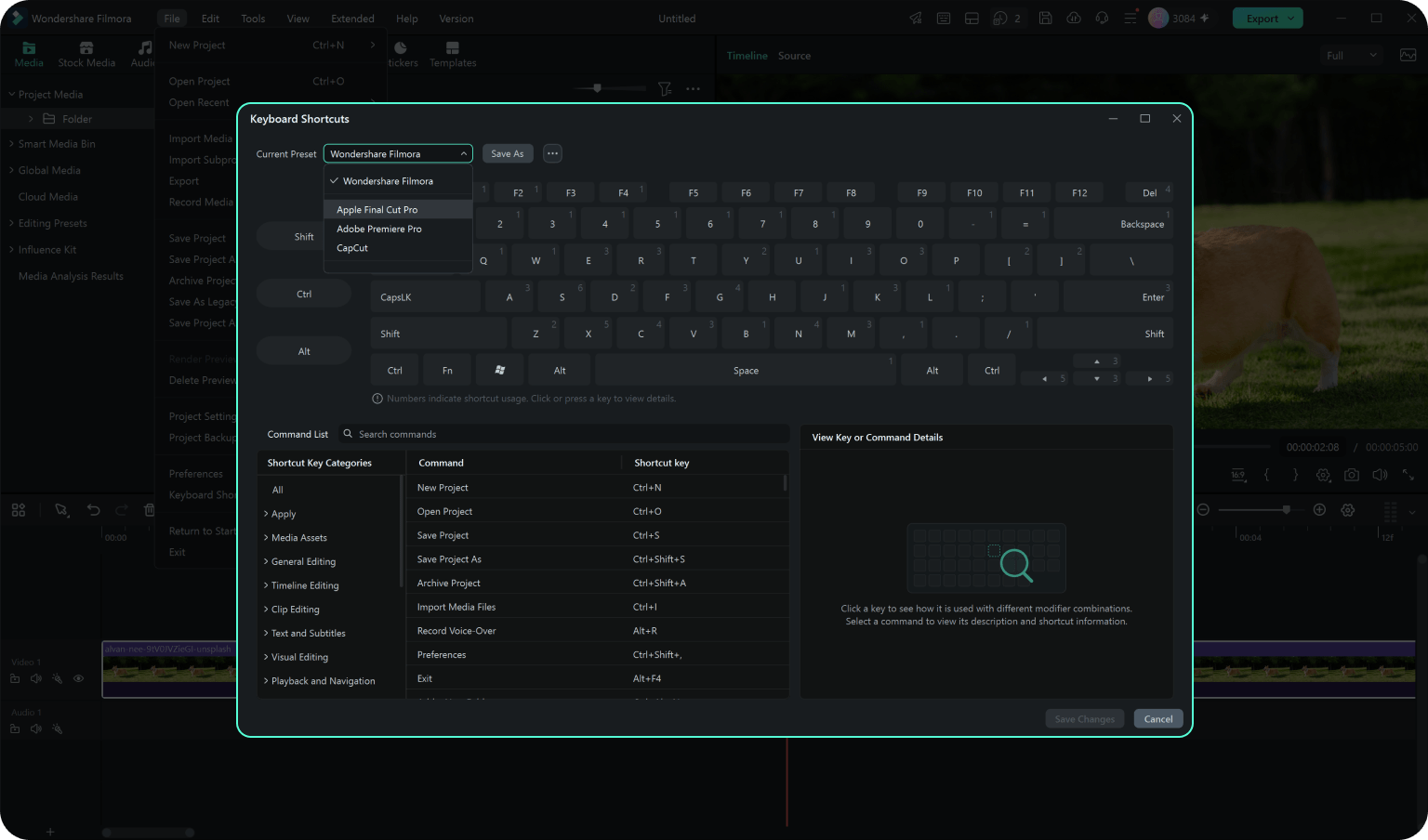Click the Save As button
The image size is (1428, 840).
coord(508,153)
